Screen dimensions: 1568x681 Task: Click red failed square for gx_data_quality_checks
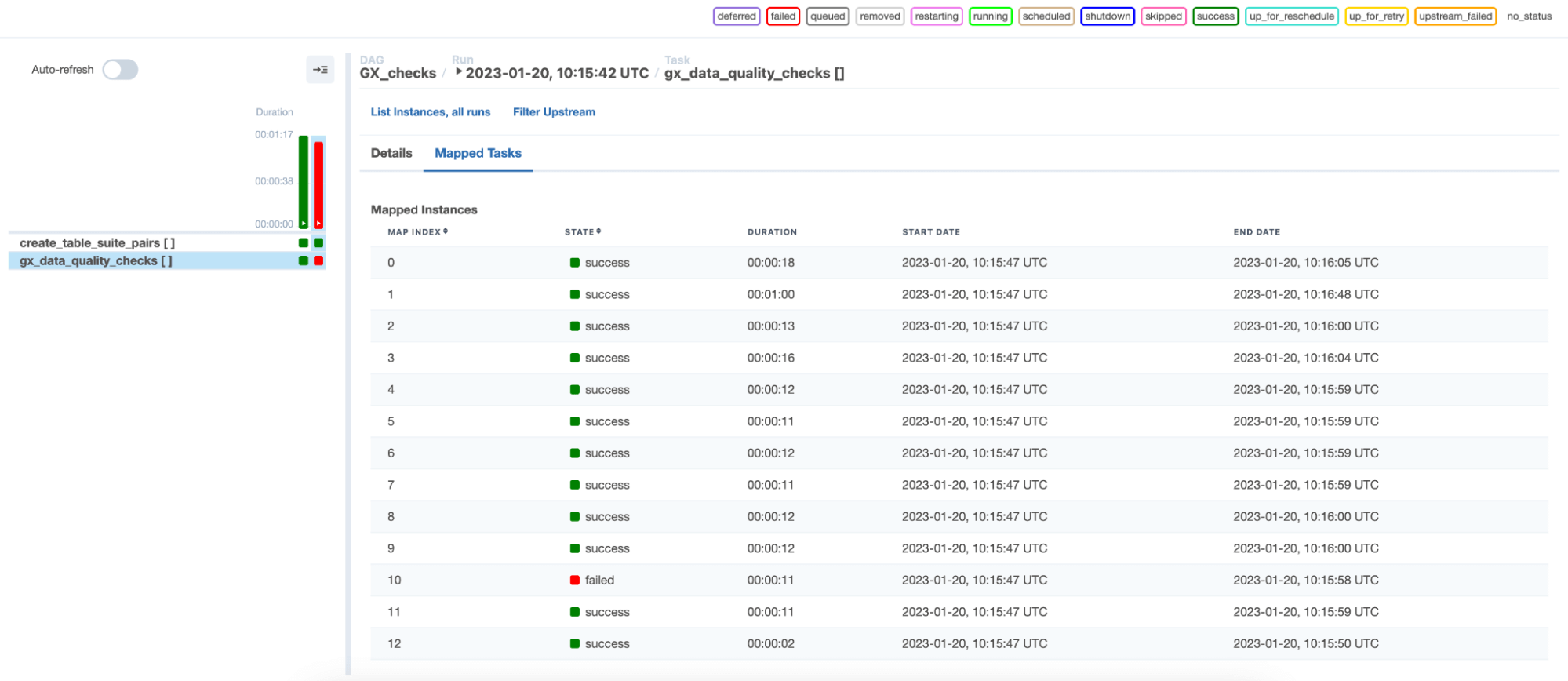click(x=318, y=260)
